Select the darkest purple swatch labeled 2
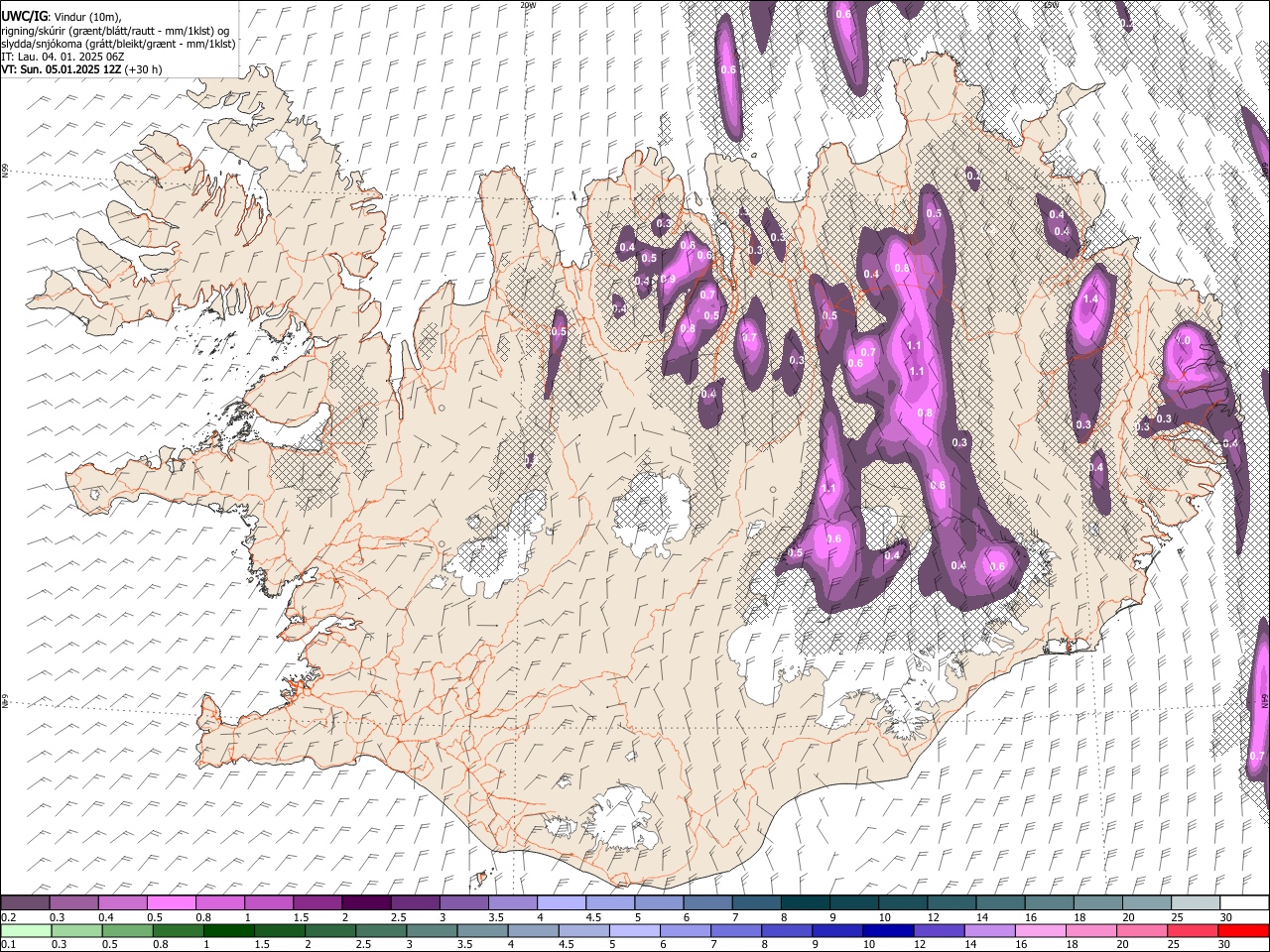The image size is (1270, 952). point(366,902)
